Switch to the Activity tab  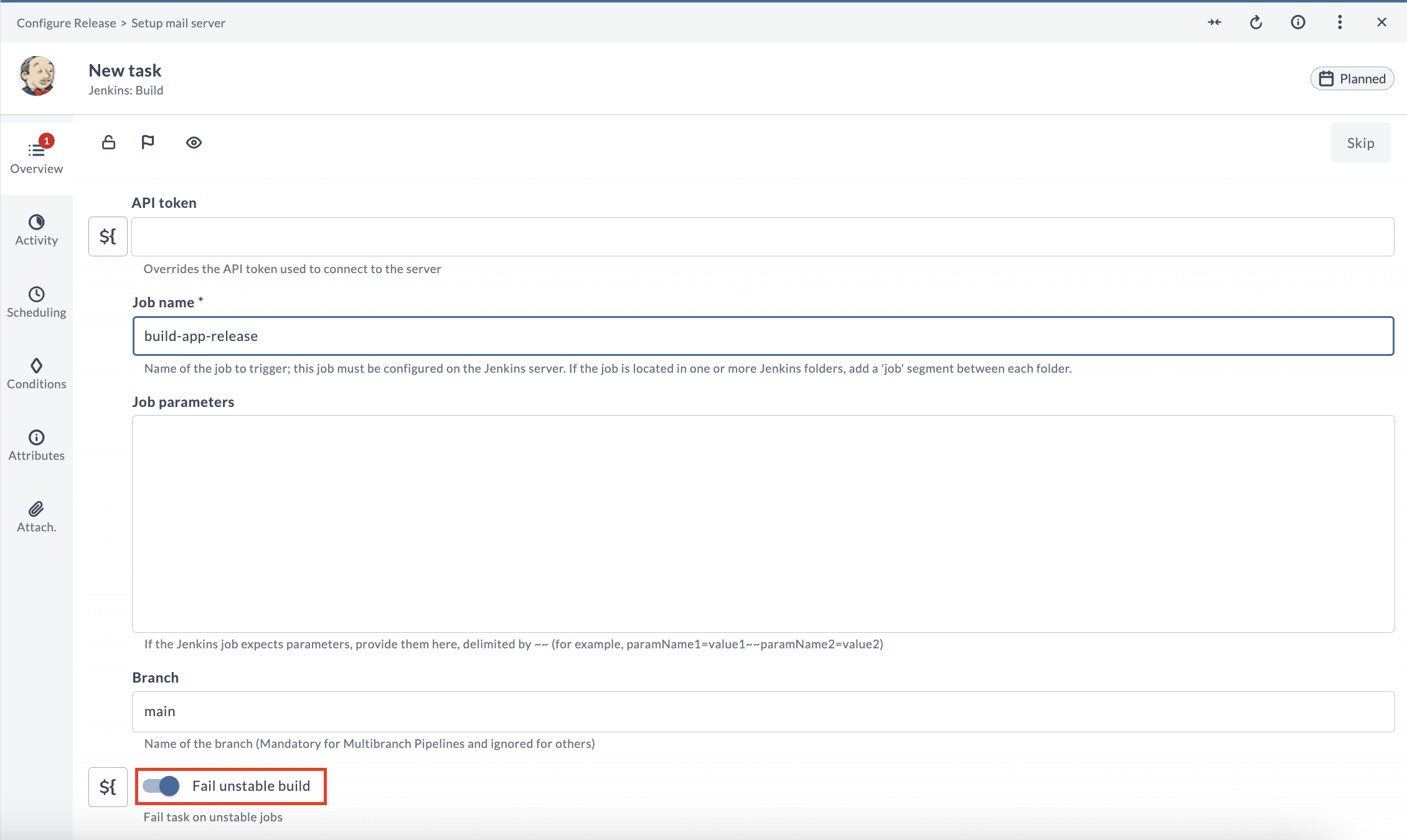click(x=36, y=230)
